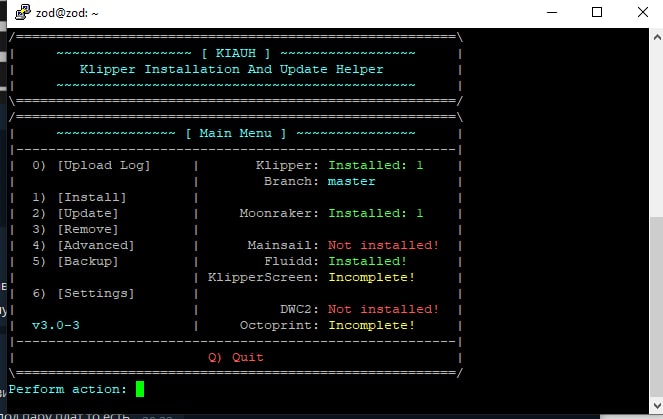Image resolution: width=663 pixels, height=419 pixels.
Task: Click KlipperScreen status "Incomplete!"
Action: pyautogui.click(x=372, y=277)
